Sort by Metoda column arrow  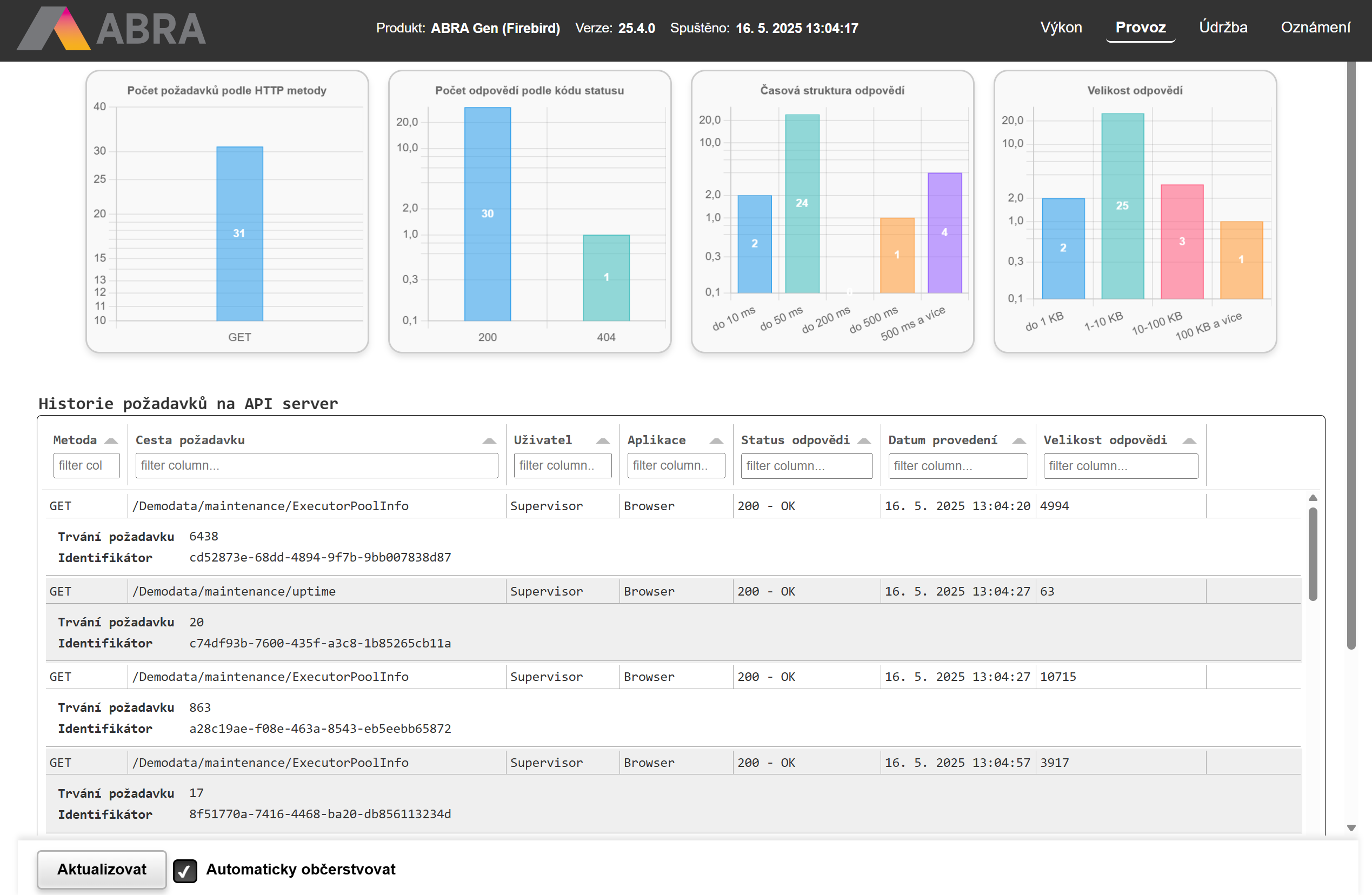click(111, 441)
